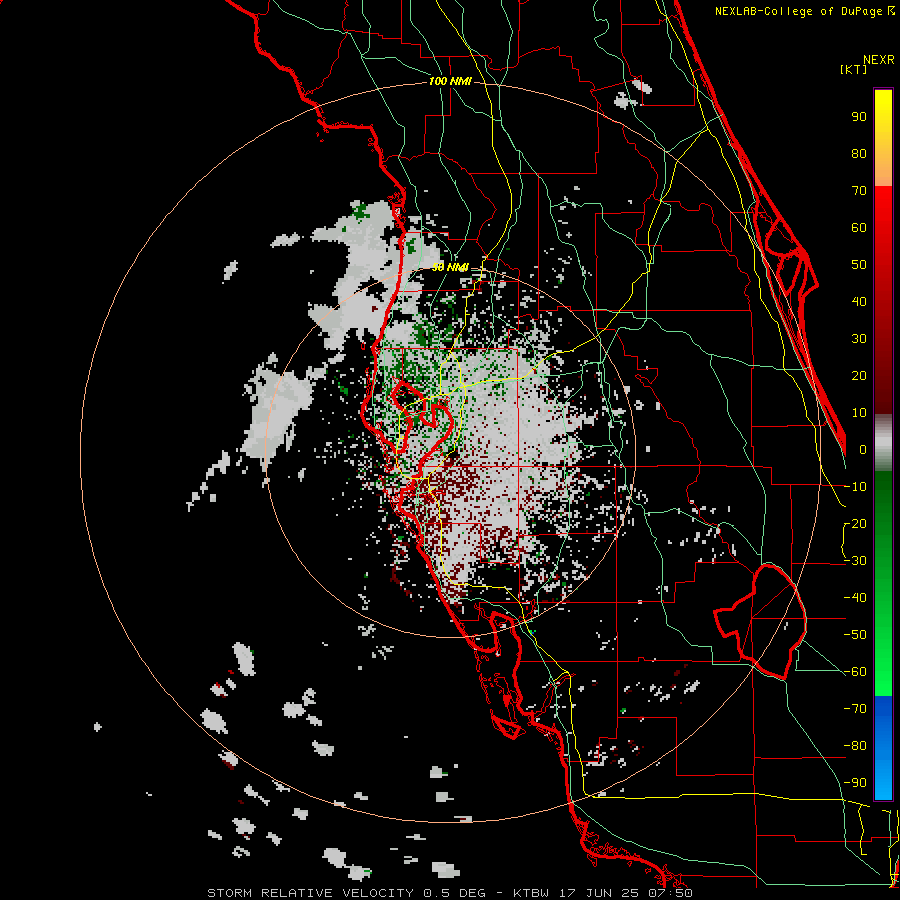
Task: Pick the green segment of the color bar
Action: (883, 584)
